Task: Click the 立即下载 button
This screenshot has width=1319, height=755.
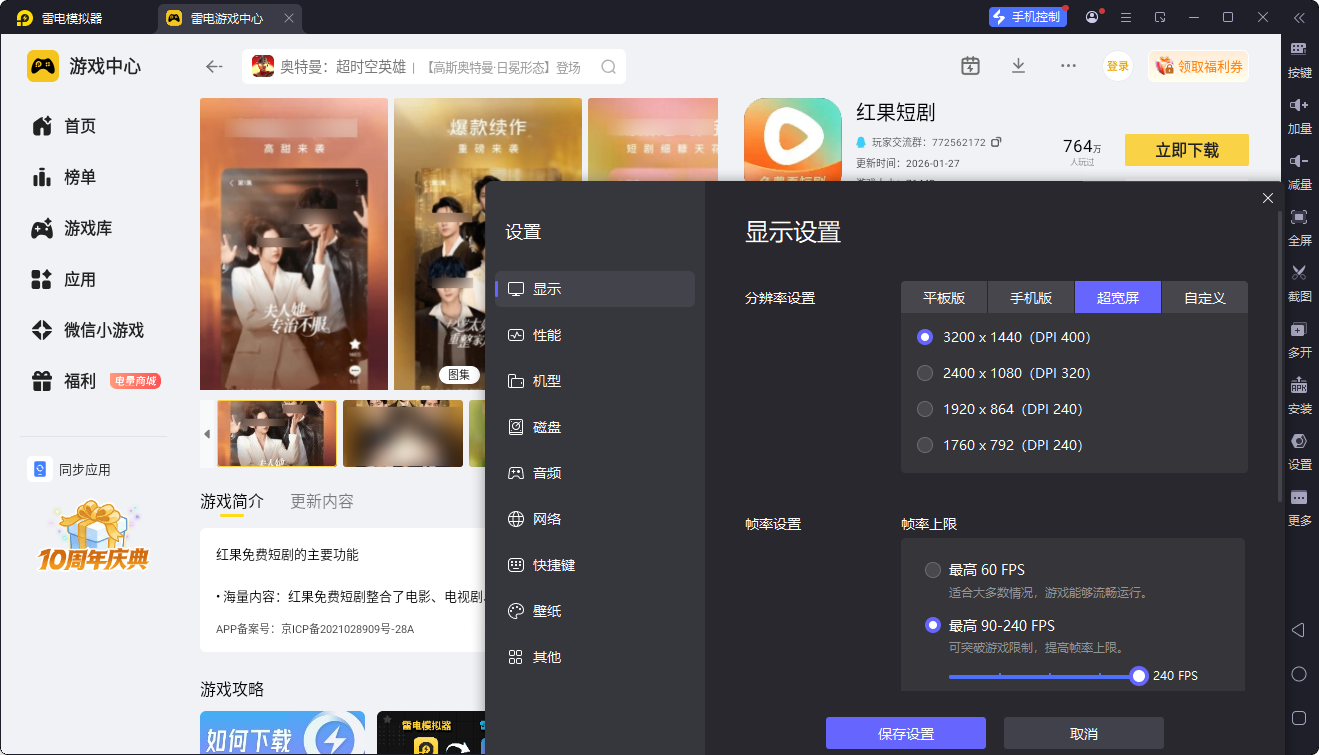Action: coord(1186,150)
